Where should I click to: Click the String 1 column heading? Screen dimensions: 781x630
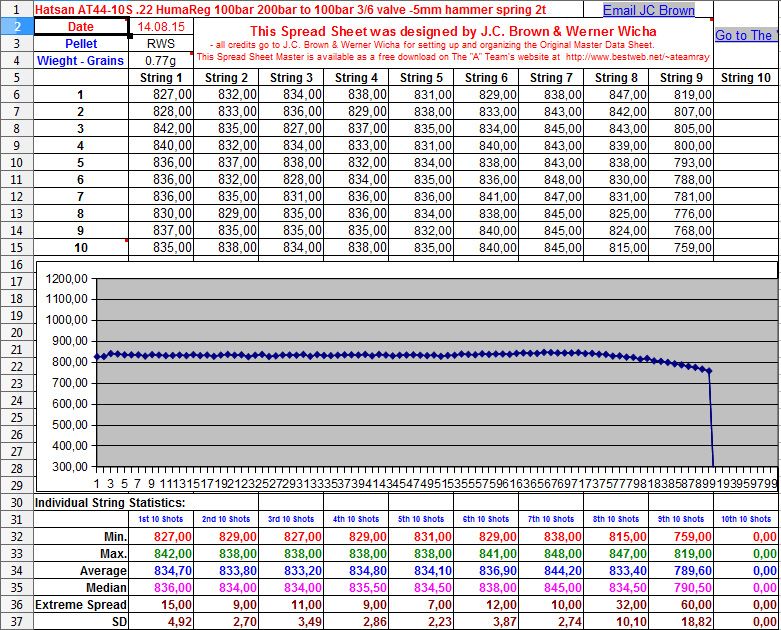point(161,78)
